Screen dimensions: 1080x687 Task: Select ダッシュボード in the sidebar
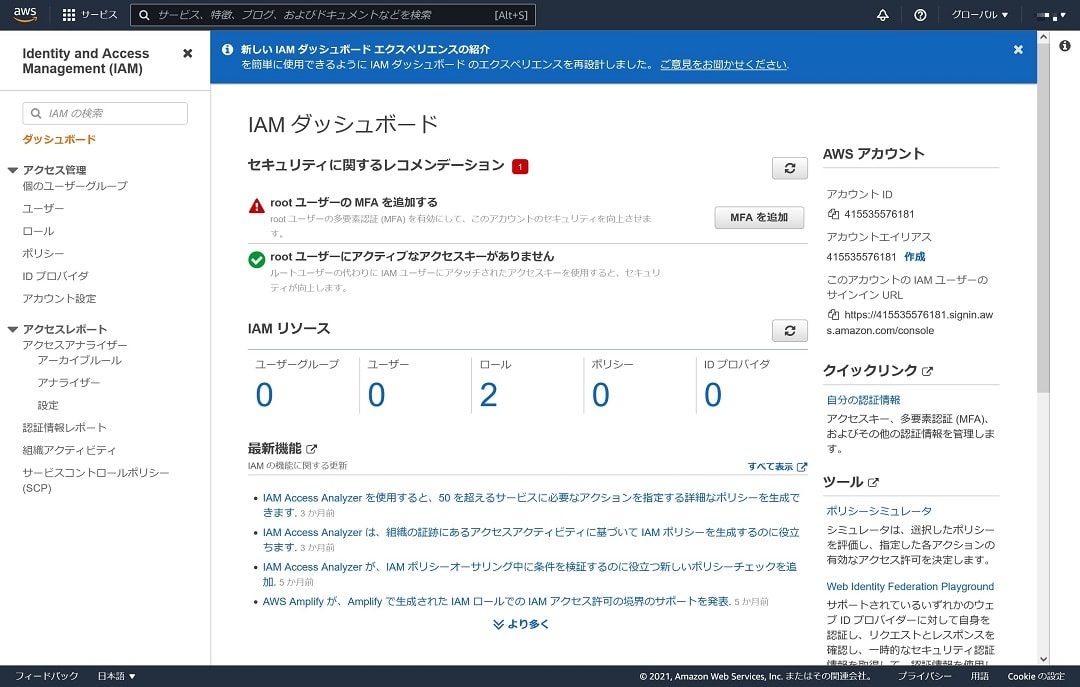click(x=59, y=139)
